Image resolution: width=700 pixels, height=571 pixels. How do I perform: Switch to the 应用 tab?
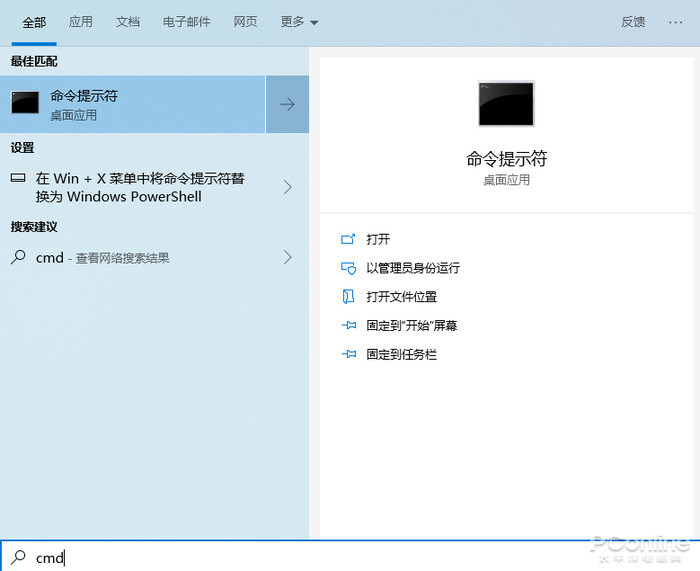81,22
